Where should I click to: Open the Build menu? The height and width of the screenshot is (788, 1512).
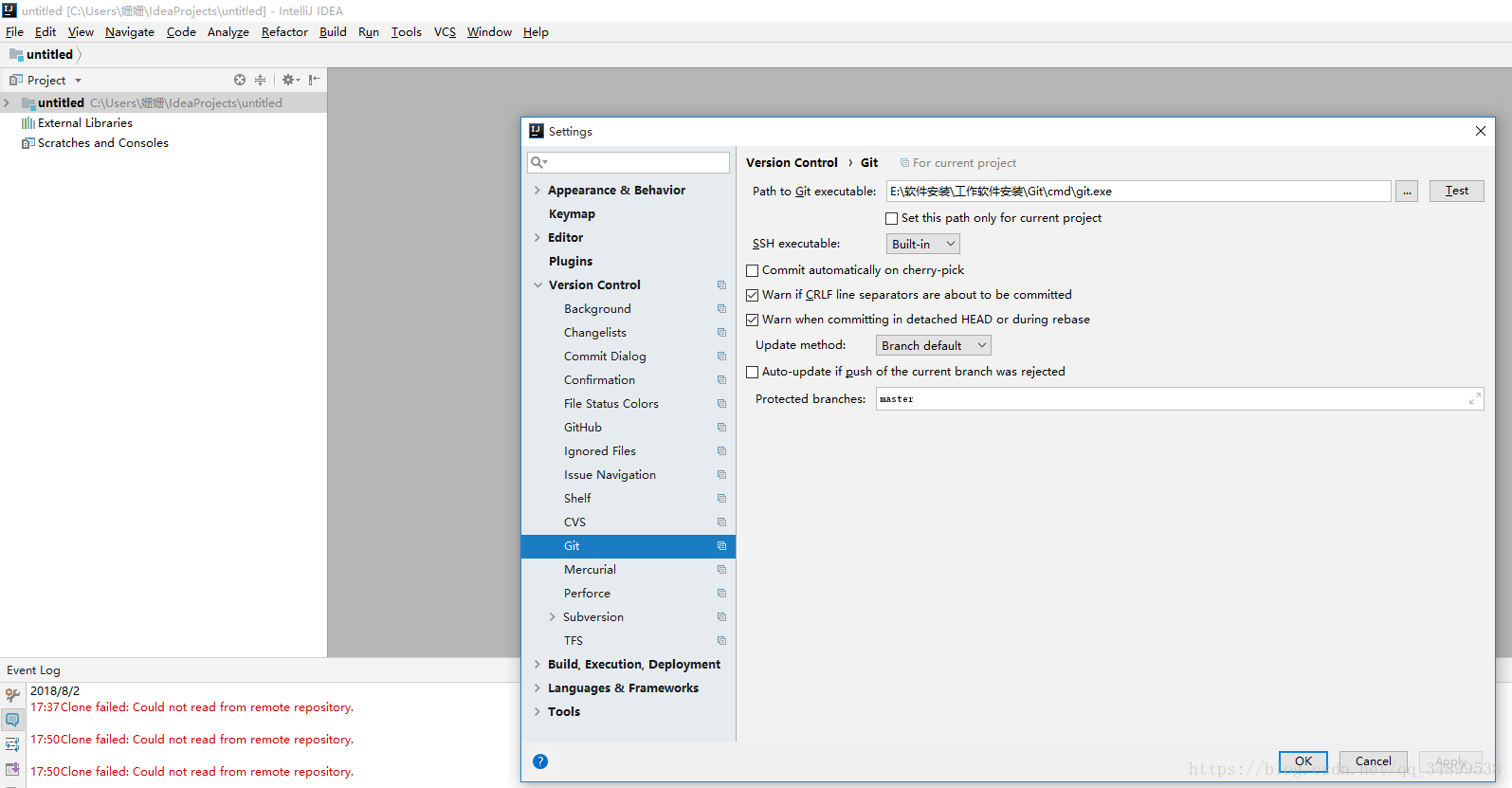click(x=333, y=32)
